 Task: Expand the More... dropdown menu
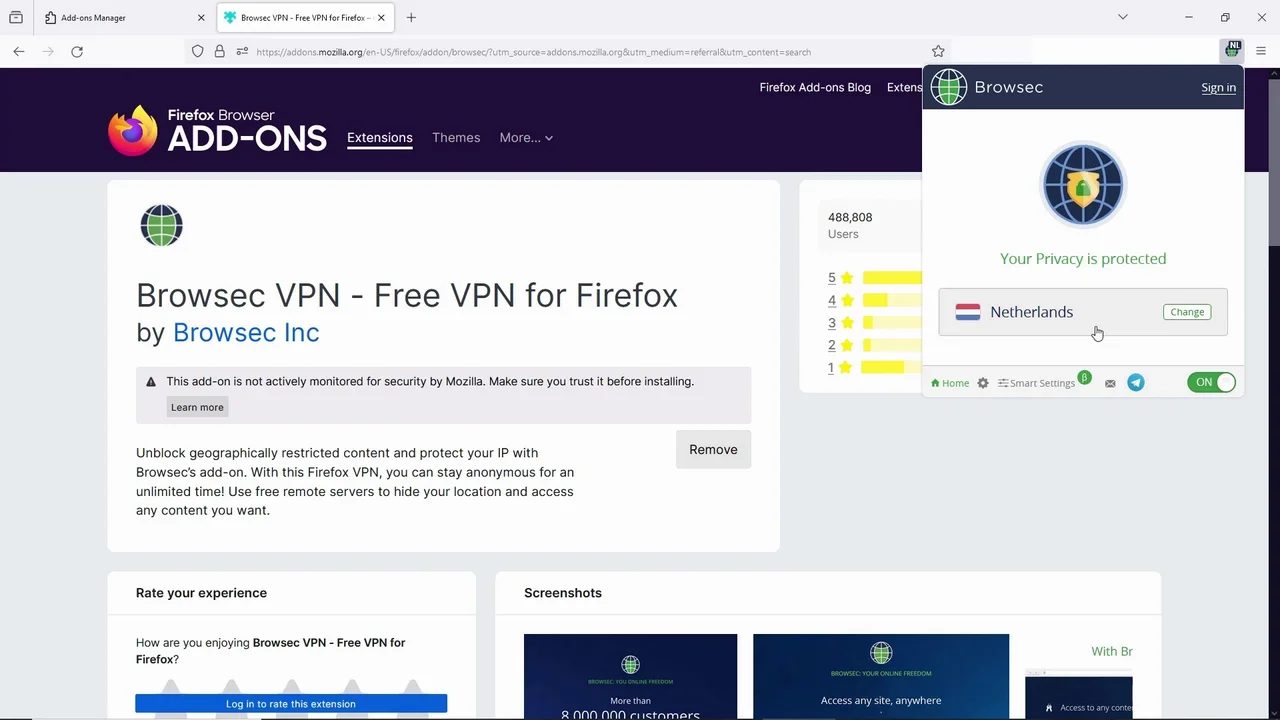point(526,138)
